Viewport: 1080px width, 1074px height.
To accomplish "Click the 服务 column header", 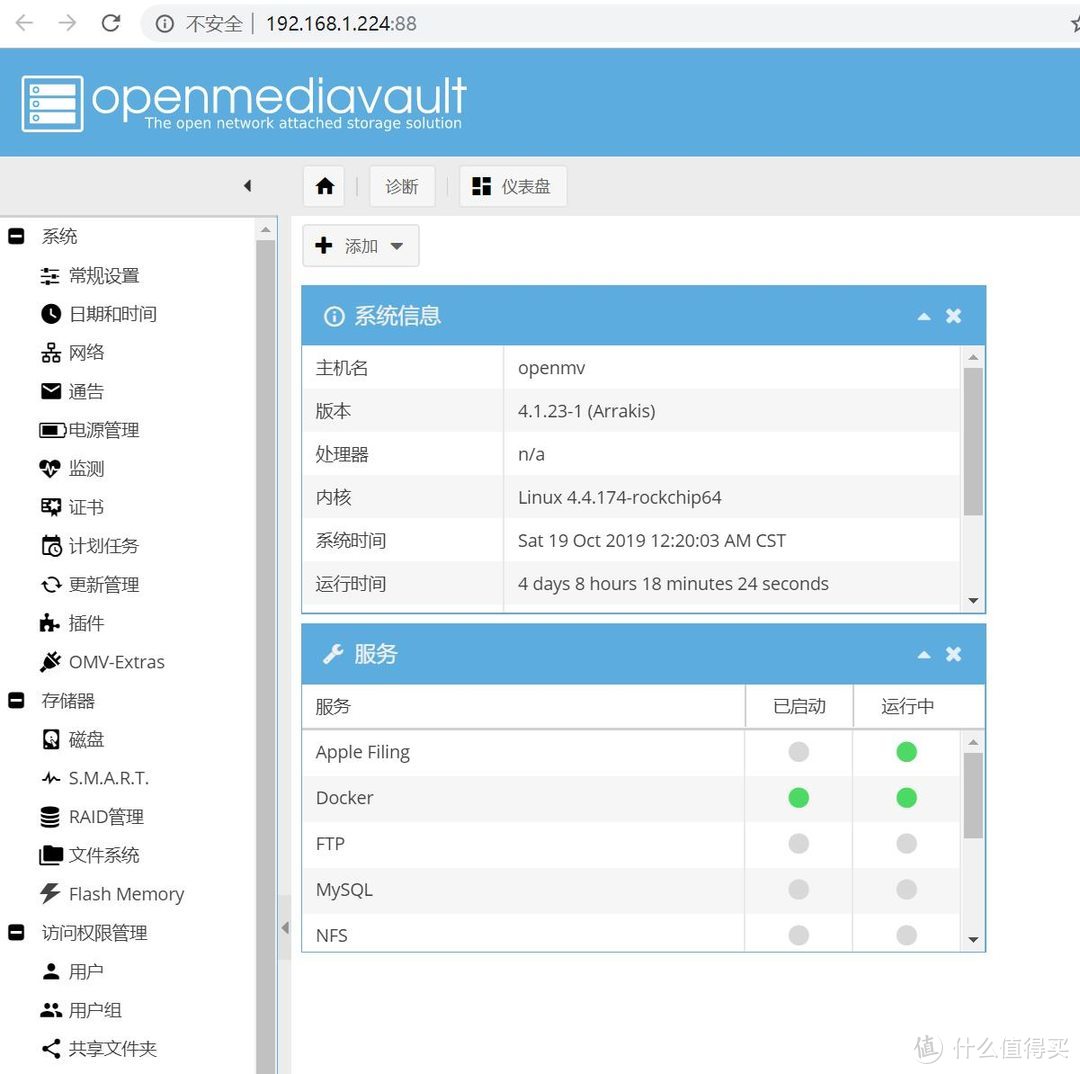I will pyautogui.click(x=523, y=706).
